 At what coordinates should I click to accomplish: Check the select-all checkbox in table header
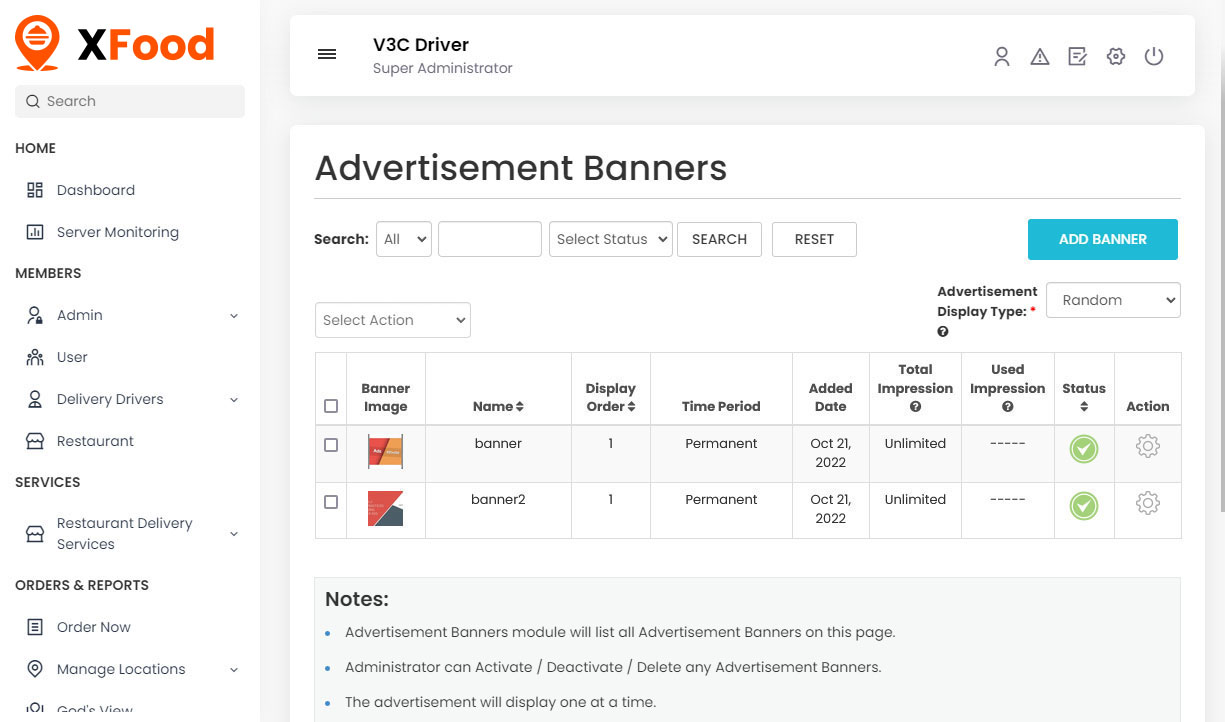click(x=330, y=406)
